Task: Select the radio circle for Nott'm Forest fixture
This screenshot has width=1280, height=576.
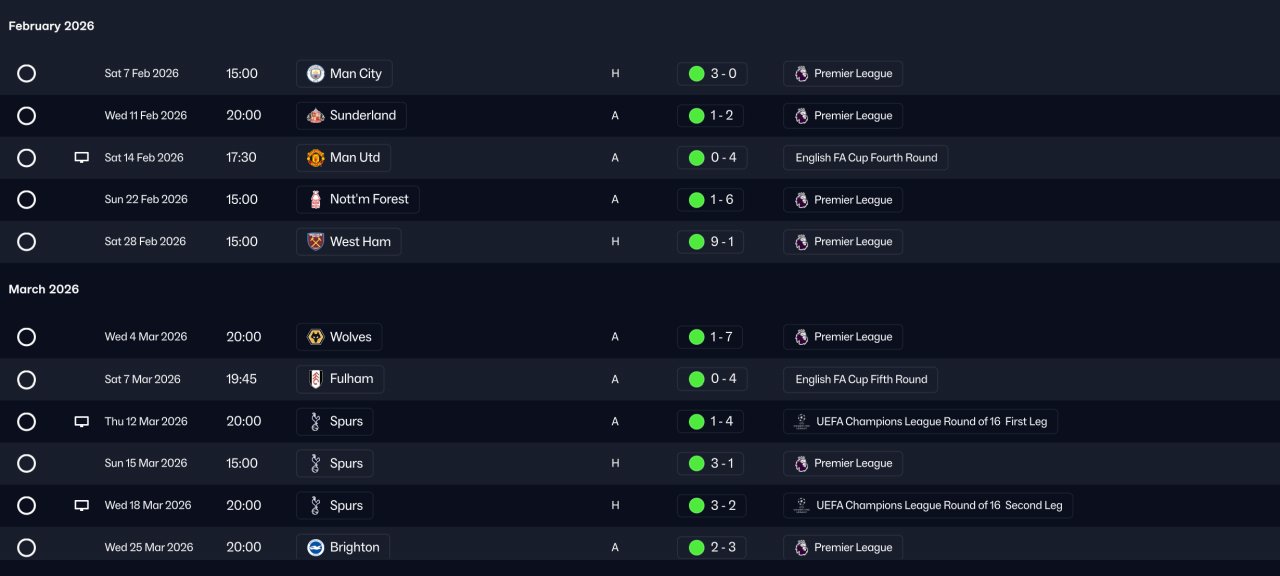Action: point(27,200)
